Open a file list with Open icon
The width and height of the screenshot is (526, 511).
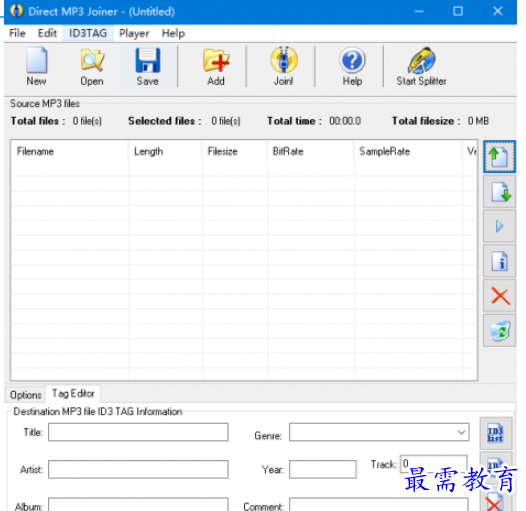click(x=92, y=66)
